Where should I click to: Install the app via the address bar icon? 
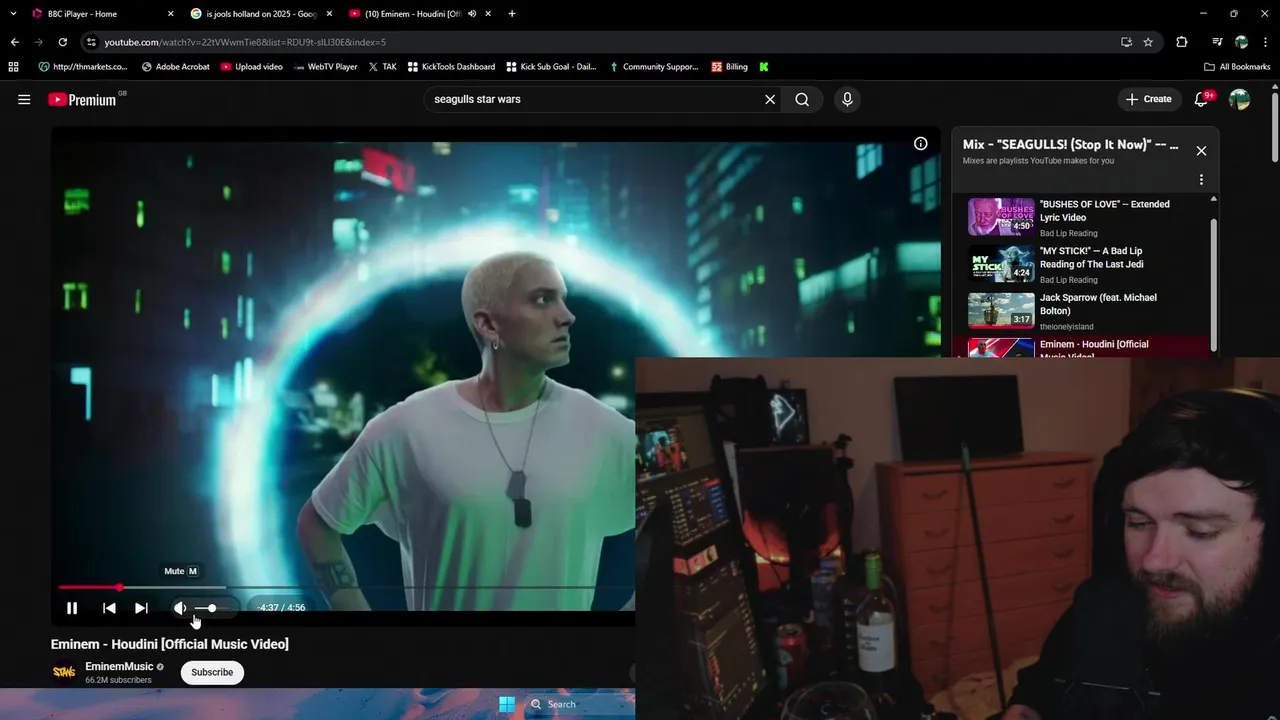[x=1126, y=42]
